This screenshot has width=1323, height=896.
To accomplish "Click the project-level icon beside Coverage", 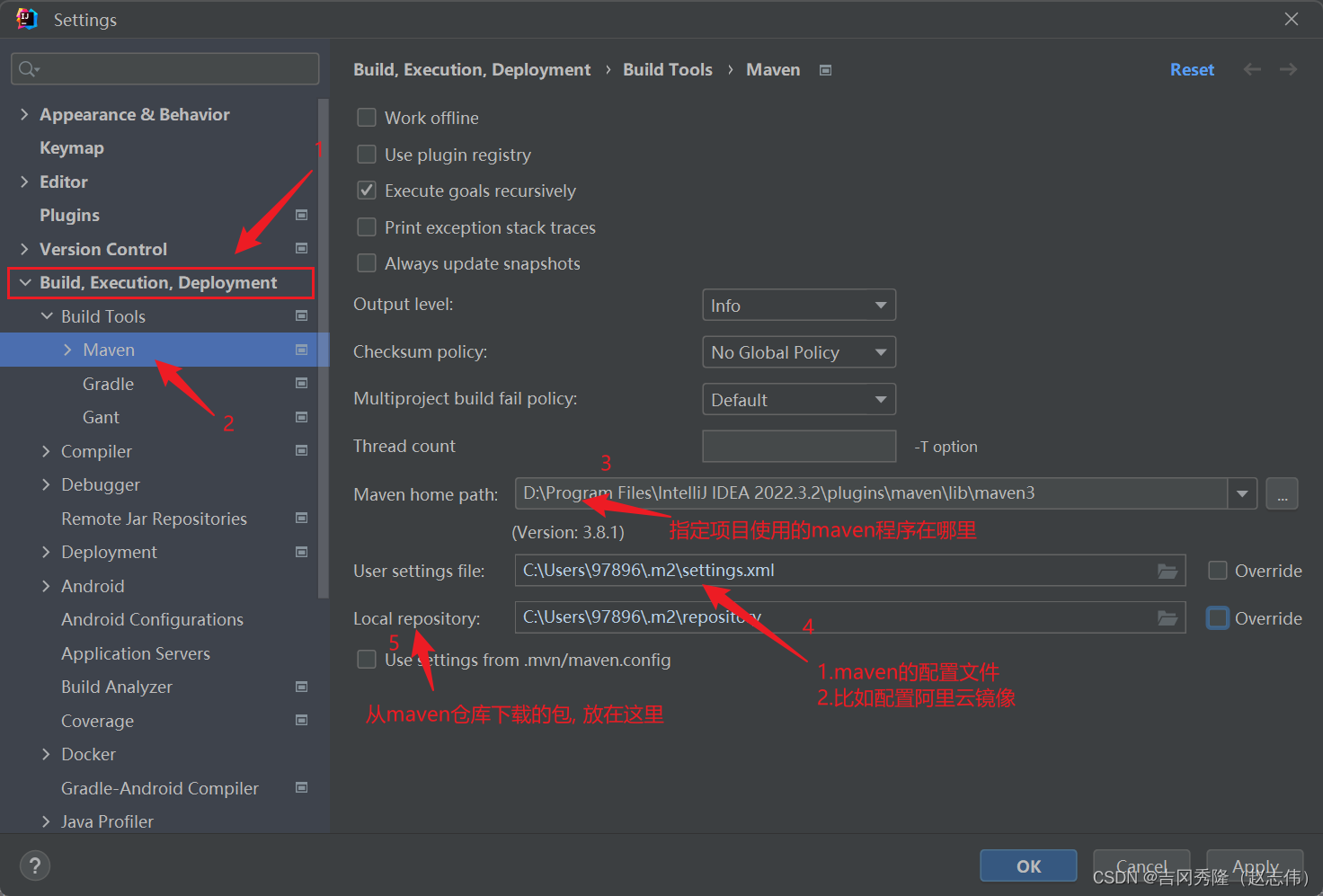I will (x=302, y=720).
